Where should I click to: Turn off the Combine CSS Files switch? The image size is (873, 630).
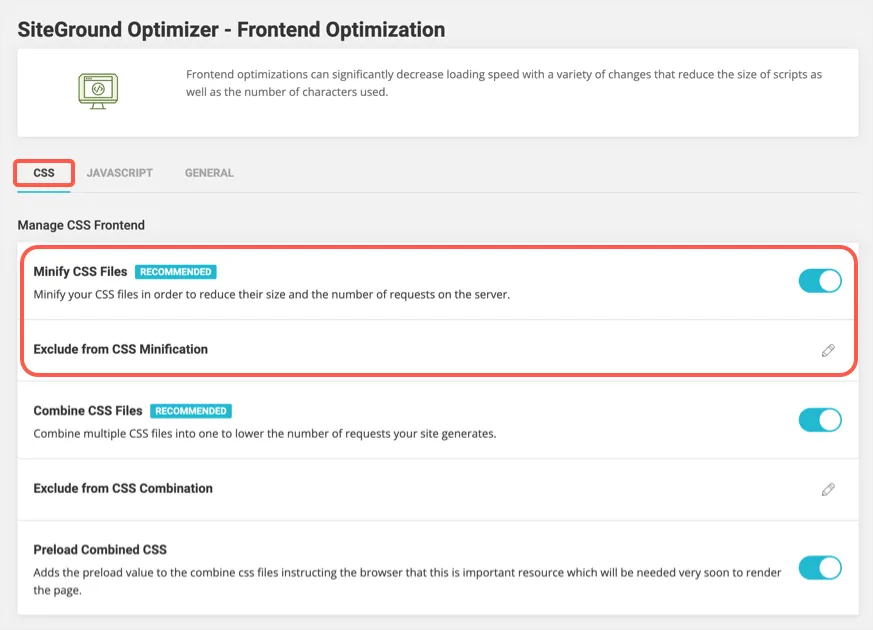pos(820,420)
